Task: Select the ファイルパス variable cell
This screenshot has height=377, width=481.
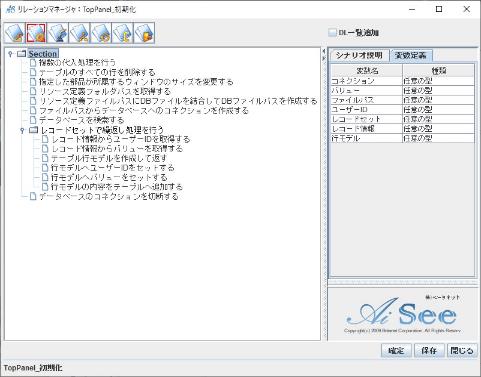Action: [x=367, y=100]
